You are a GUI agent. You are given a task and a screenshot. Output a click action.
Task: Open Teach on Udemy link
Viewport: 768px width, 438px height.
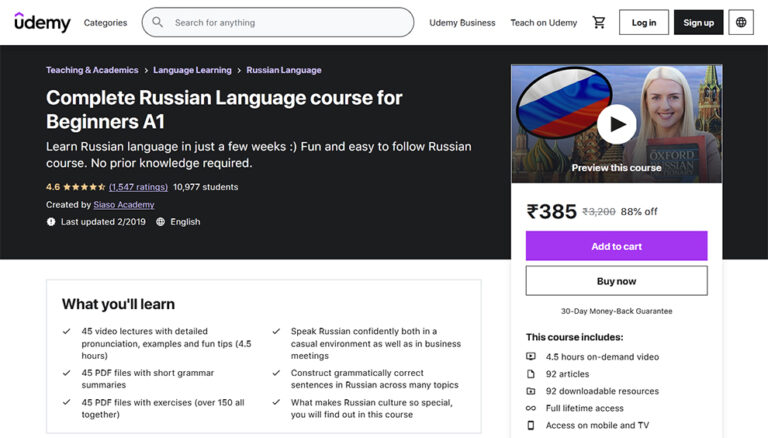point(544,23)
